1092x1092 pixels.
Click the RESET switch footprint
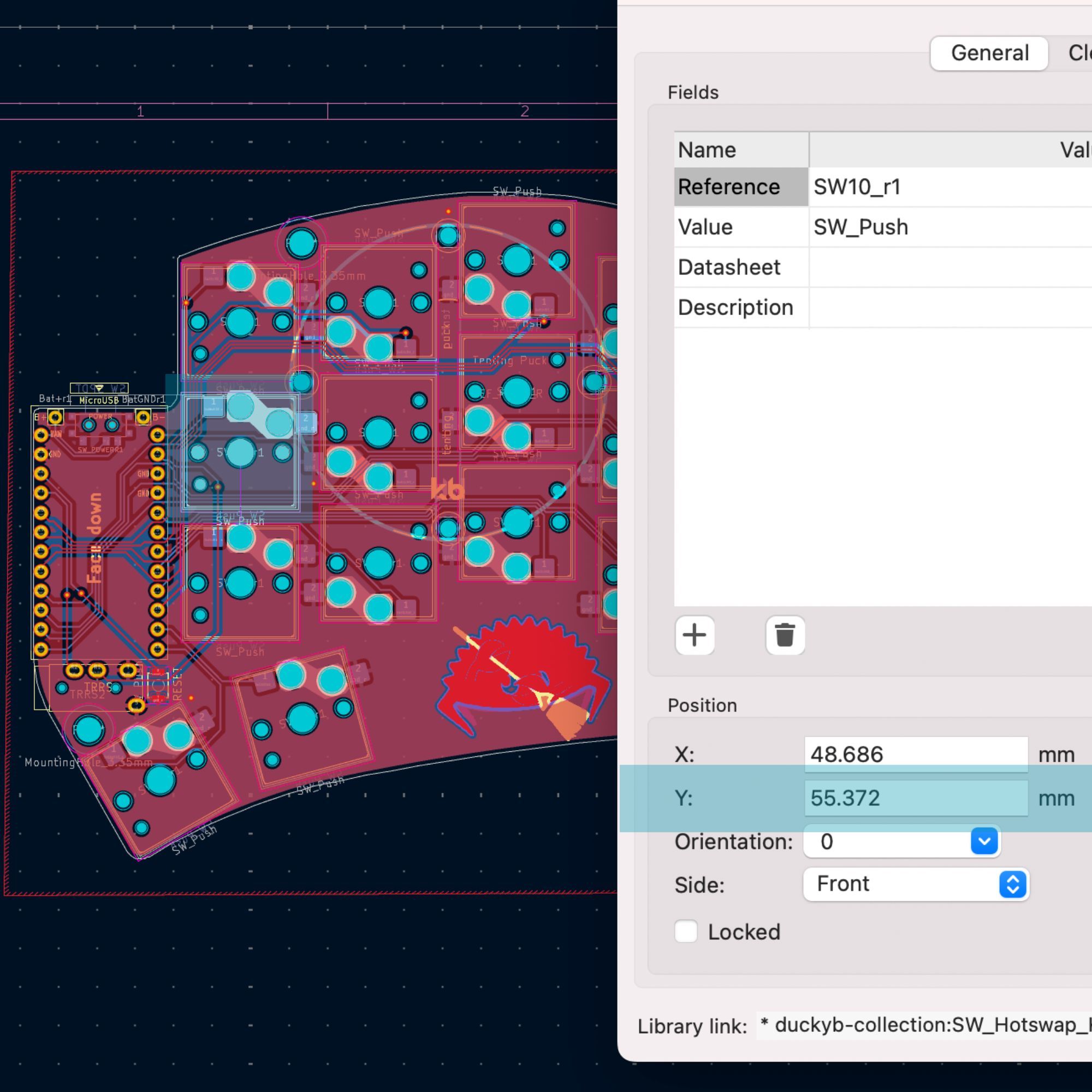[x=158, y=685]
